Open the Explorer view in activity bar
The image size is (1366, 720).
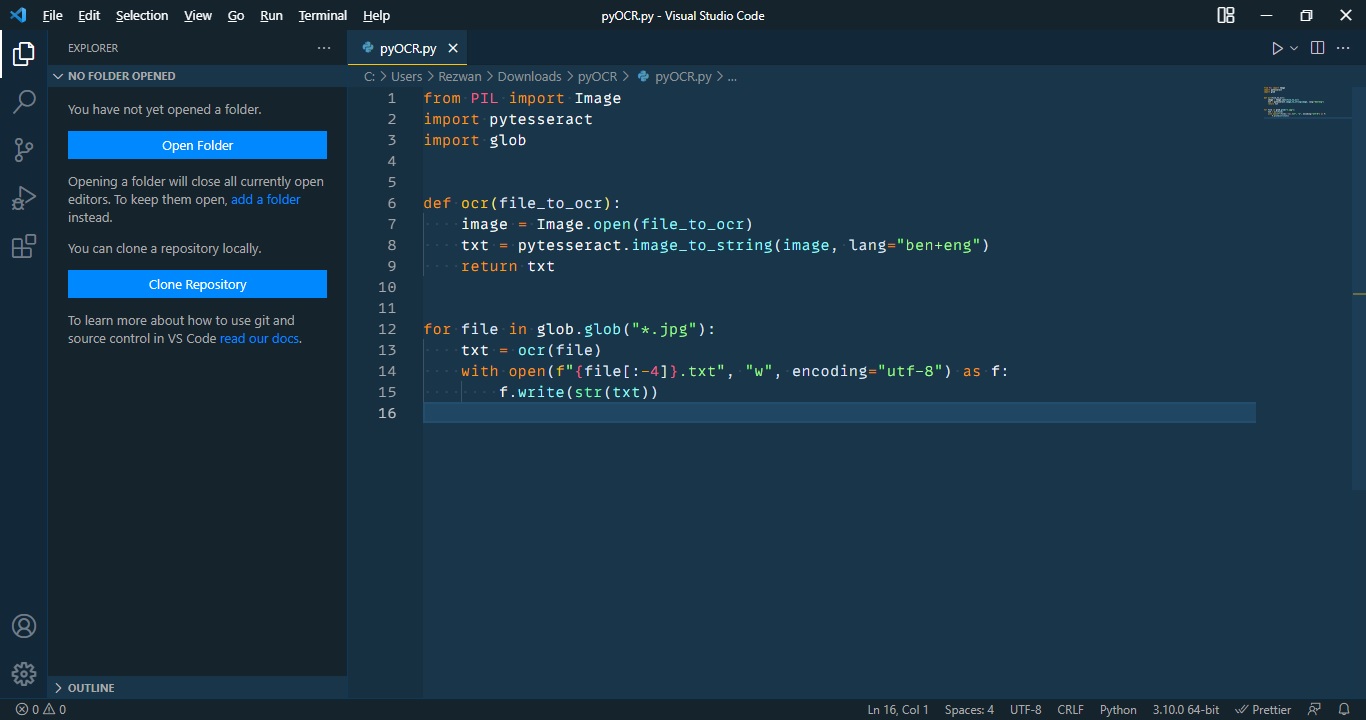(24, 54)
